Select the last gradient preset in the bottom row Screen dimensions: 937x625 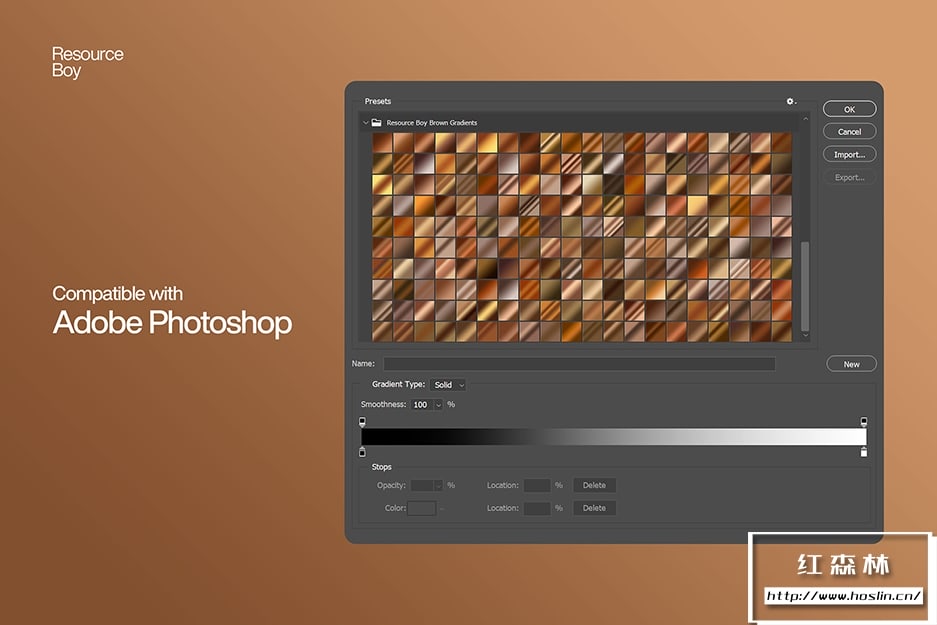[782, 332]
